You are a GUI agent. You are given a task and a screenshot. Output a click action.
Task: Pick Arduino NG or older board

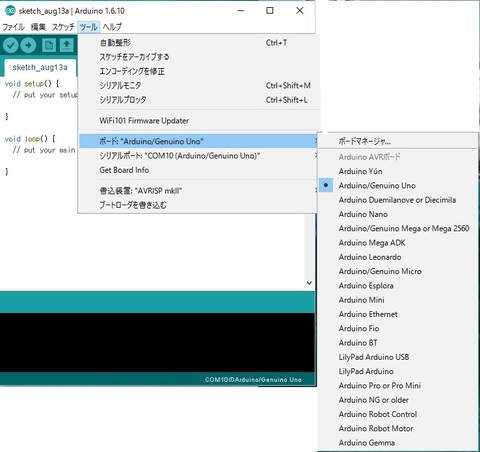pos(398,400)
